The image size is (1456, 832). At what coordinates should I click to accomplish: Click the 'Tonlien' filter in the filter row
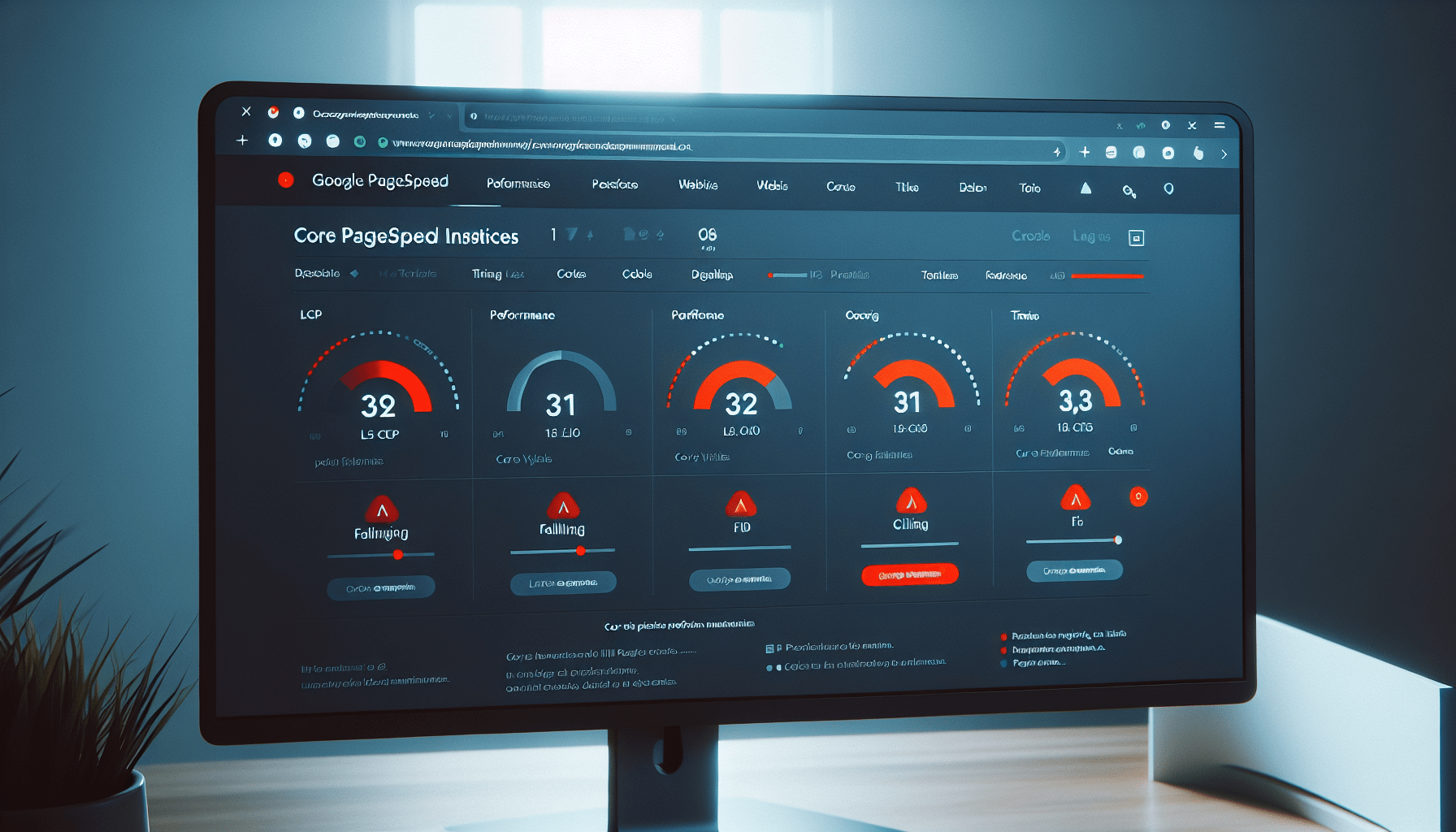coord(939,276)
